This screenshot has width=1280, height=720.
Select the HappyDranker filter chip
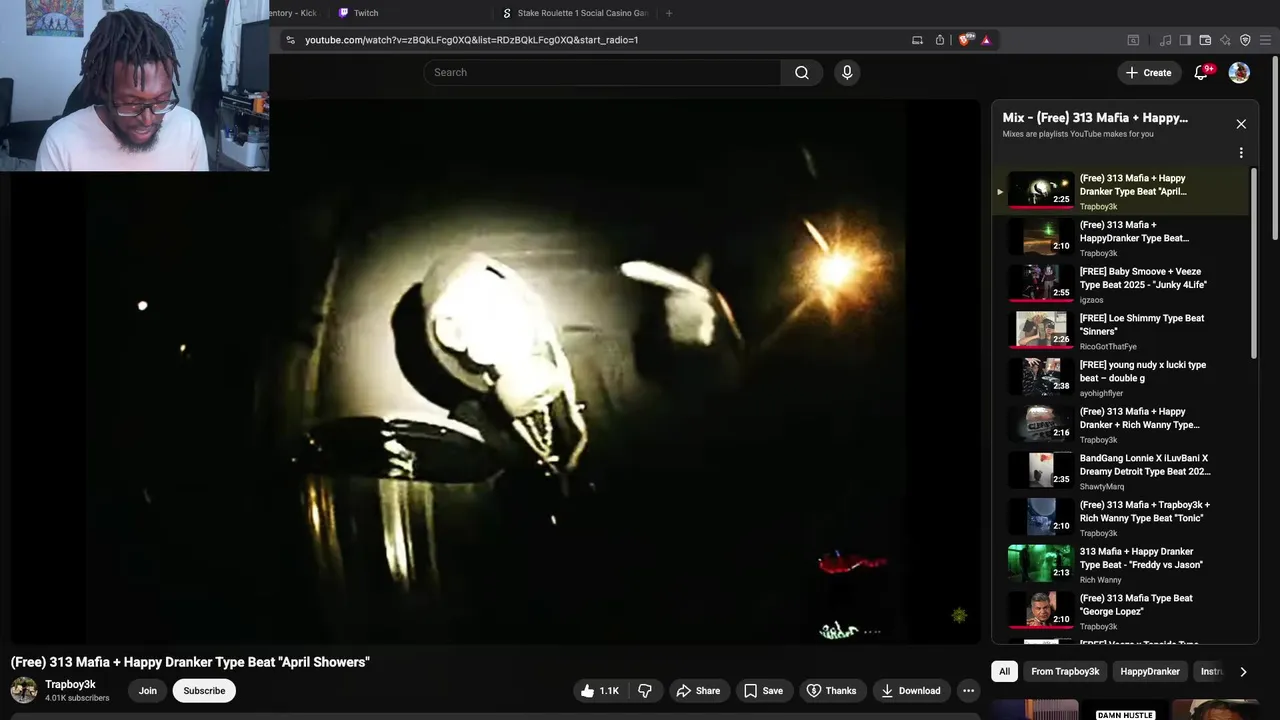pos(1150,671)
